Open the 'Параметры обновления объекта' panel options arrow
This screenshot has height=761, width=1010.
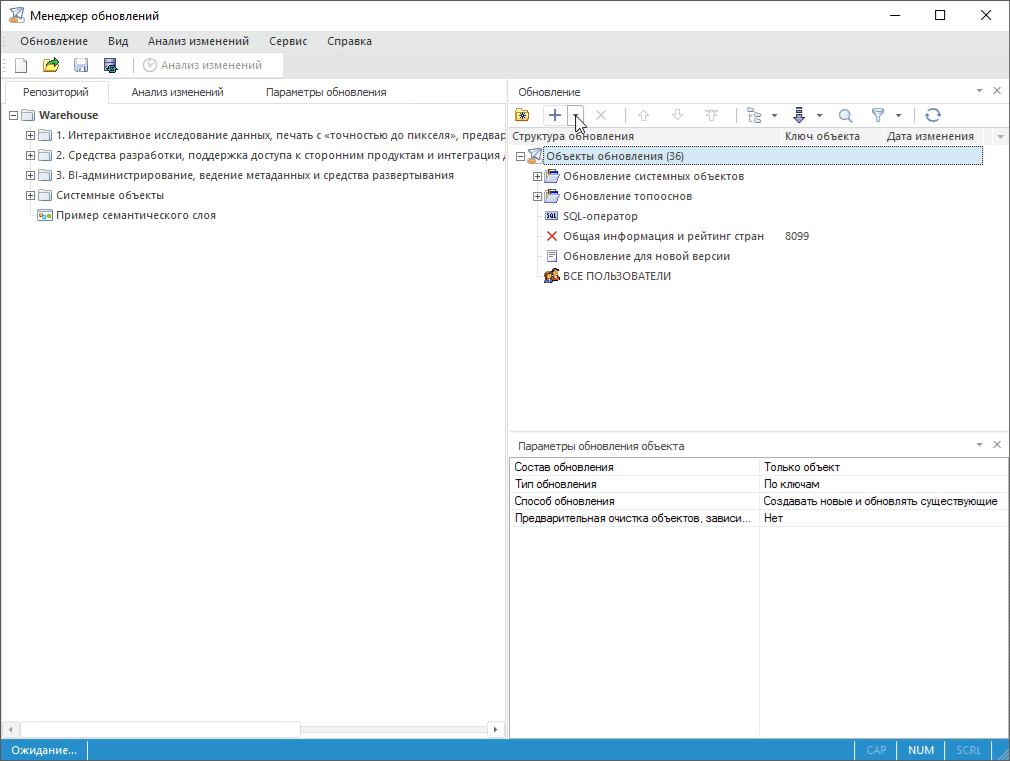[x=979, y=445]
